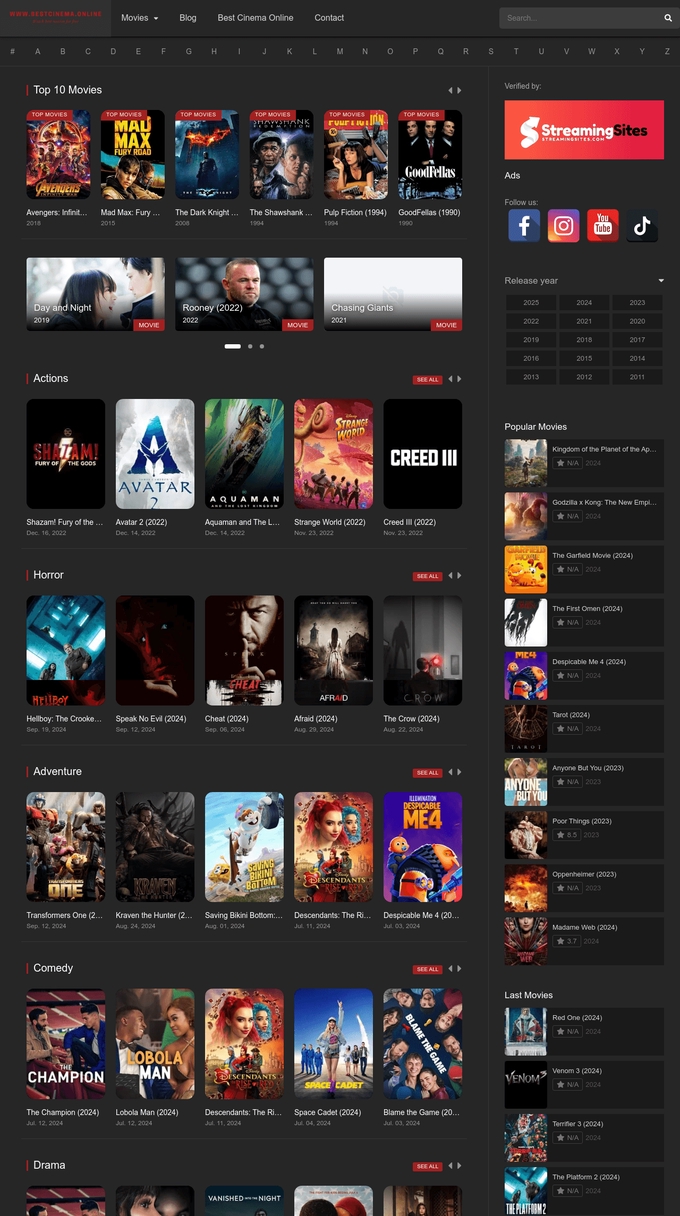Show previous Comedy movies with left arrow

click(450, 968)
